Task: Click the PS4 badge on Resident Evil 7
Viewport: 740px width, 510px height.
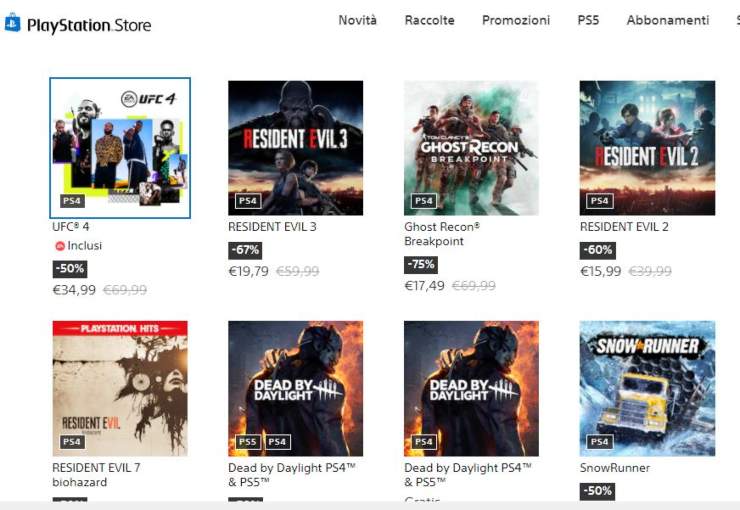Action: [72, 442]
